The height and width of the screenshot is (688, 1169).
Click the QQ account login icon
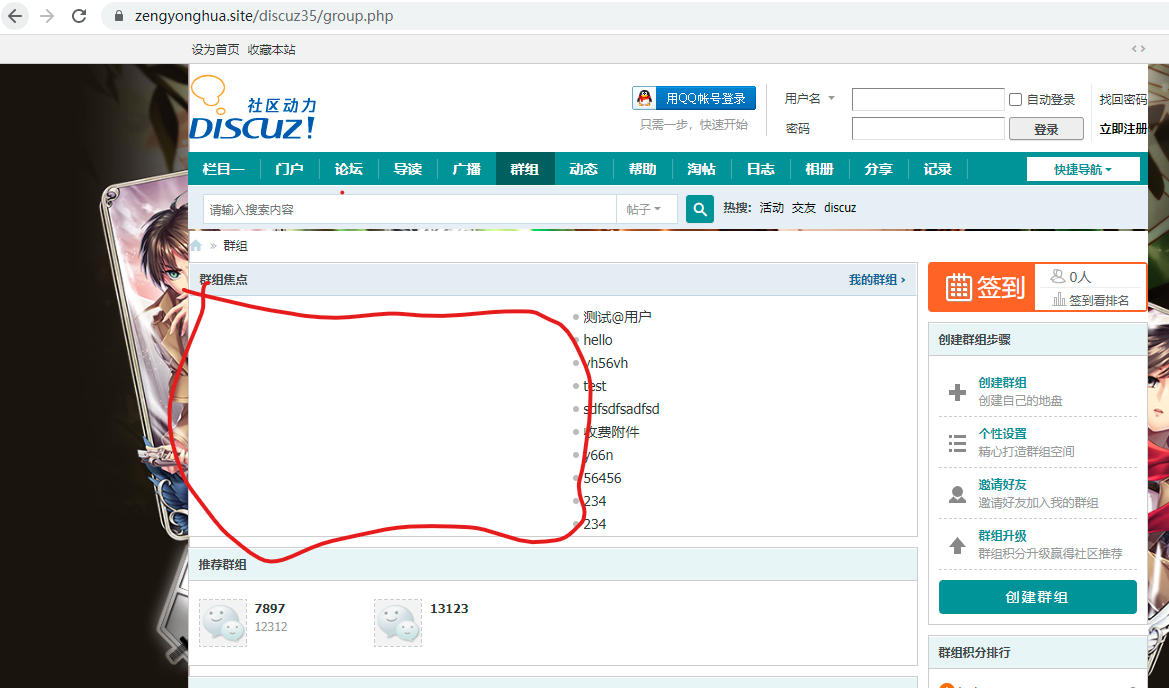(645, 98)
